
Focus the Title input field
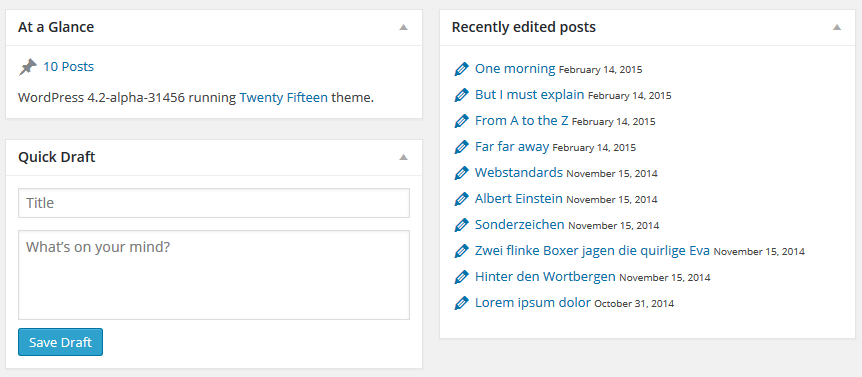(x=214, y=203)
